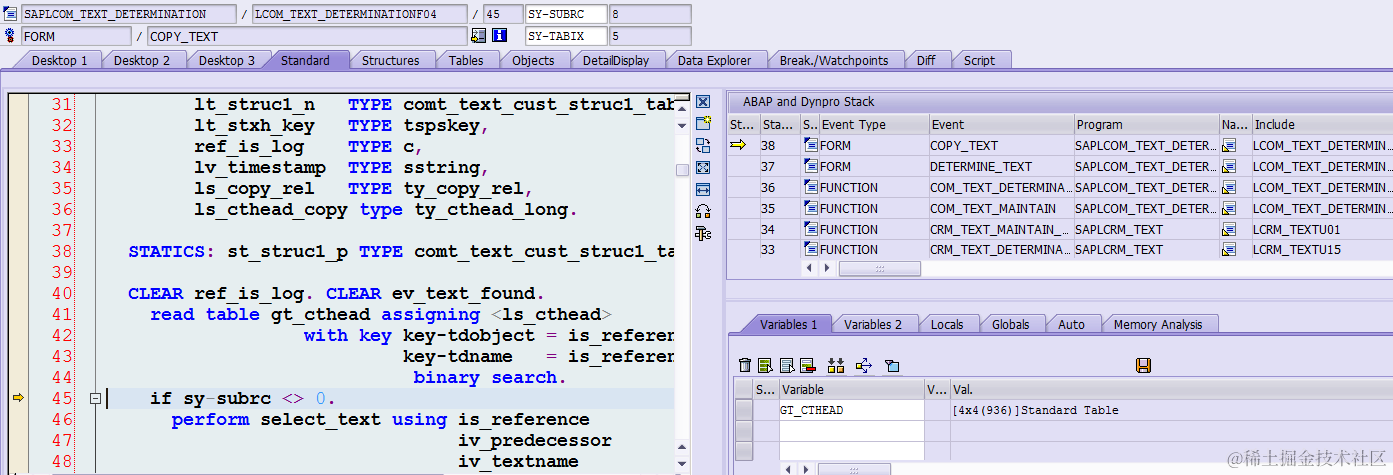Open the Script tab
The width and height of the screenshot is (1393, 475).
[x=979, y=60]
